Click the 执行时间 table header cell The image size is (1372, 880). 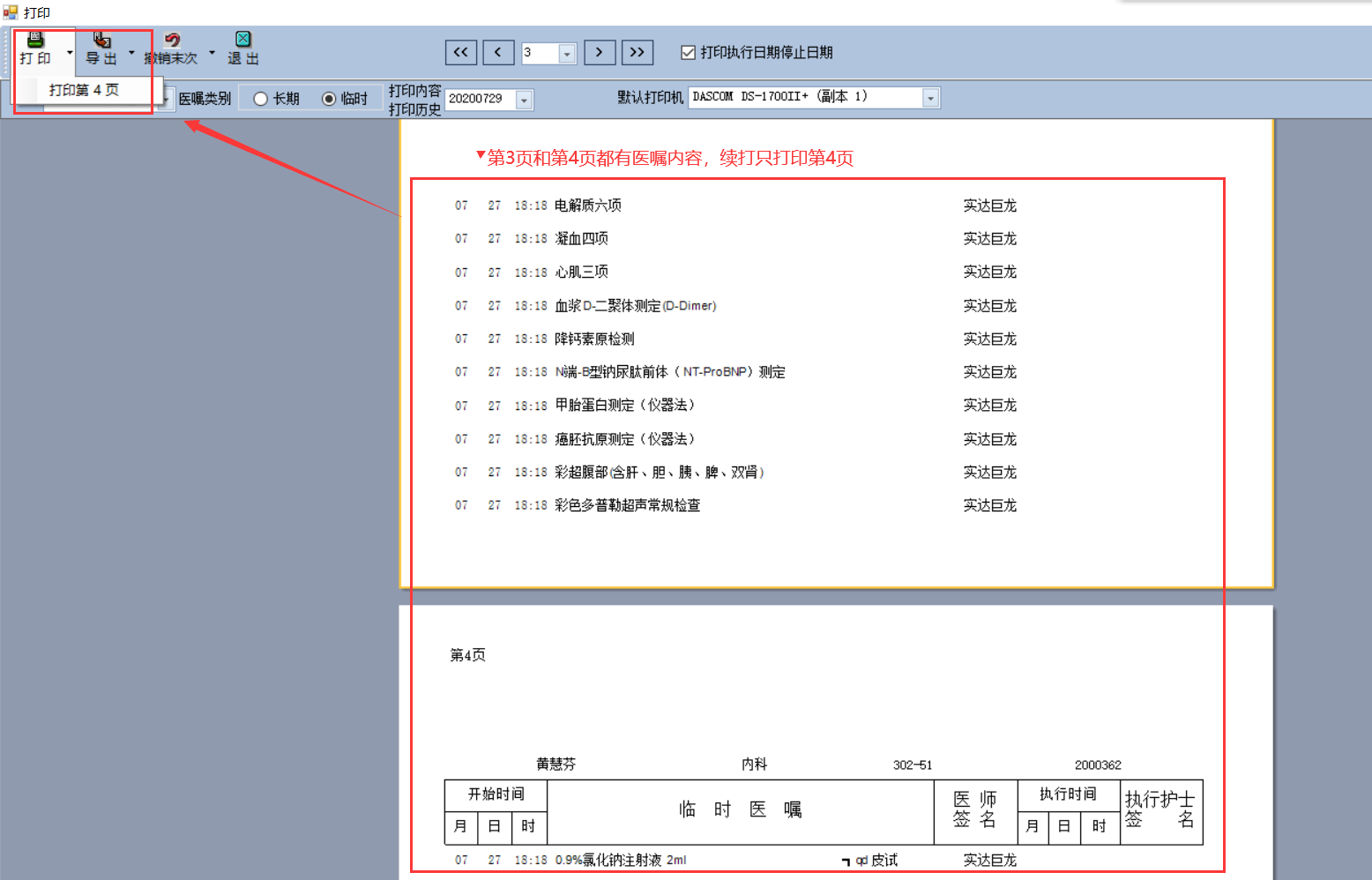tap(1068, 794)
